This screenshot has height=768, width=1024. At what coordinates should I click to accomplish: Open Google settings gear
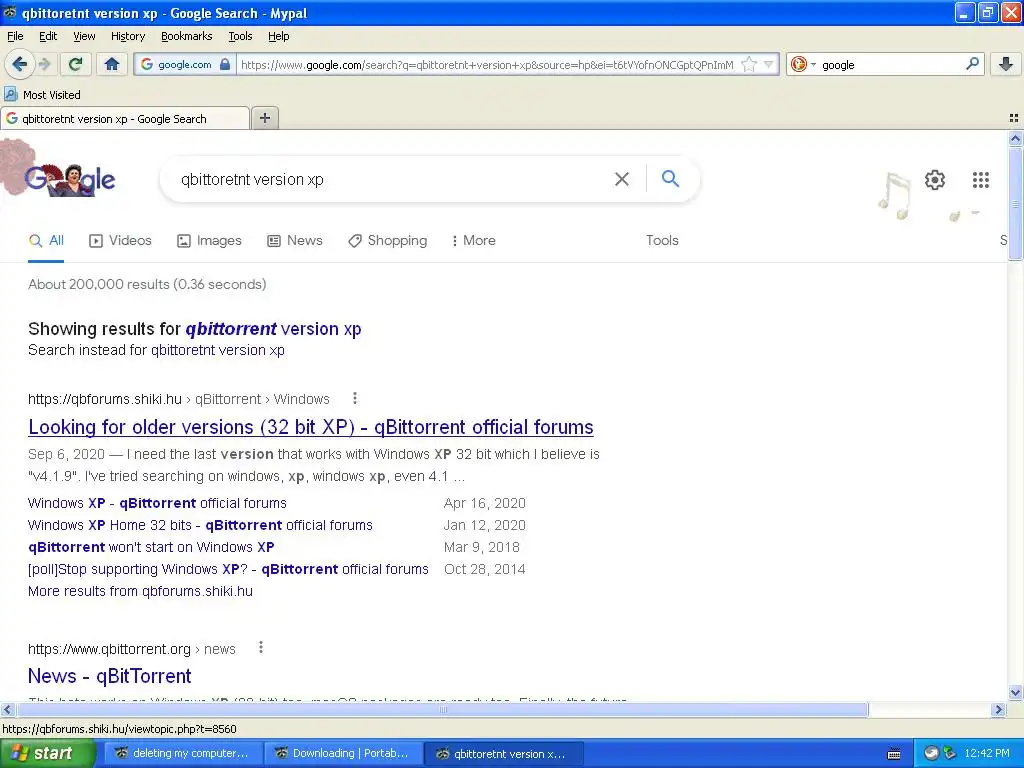(935, 180)
